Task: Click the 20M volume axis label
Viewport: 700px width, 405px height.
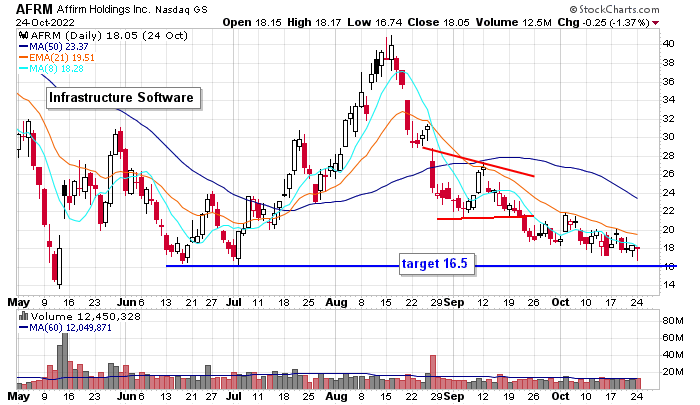Action: click(x=673, y=372)
